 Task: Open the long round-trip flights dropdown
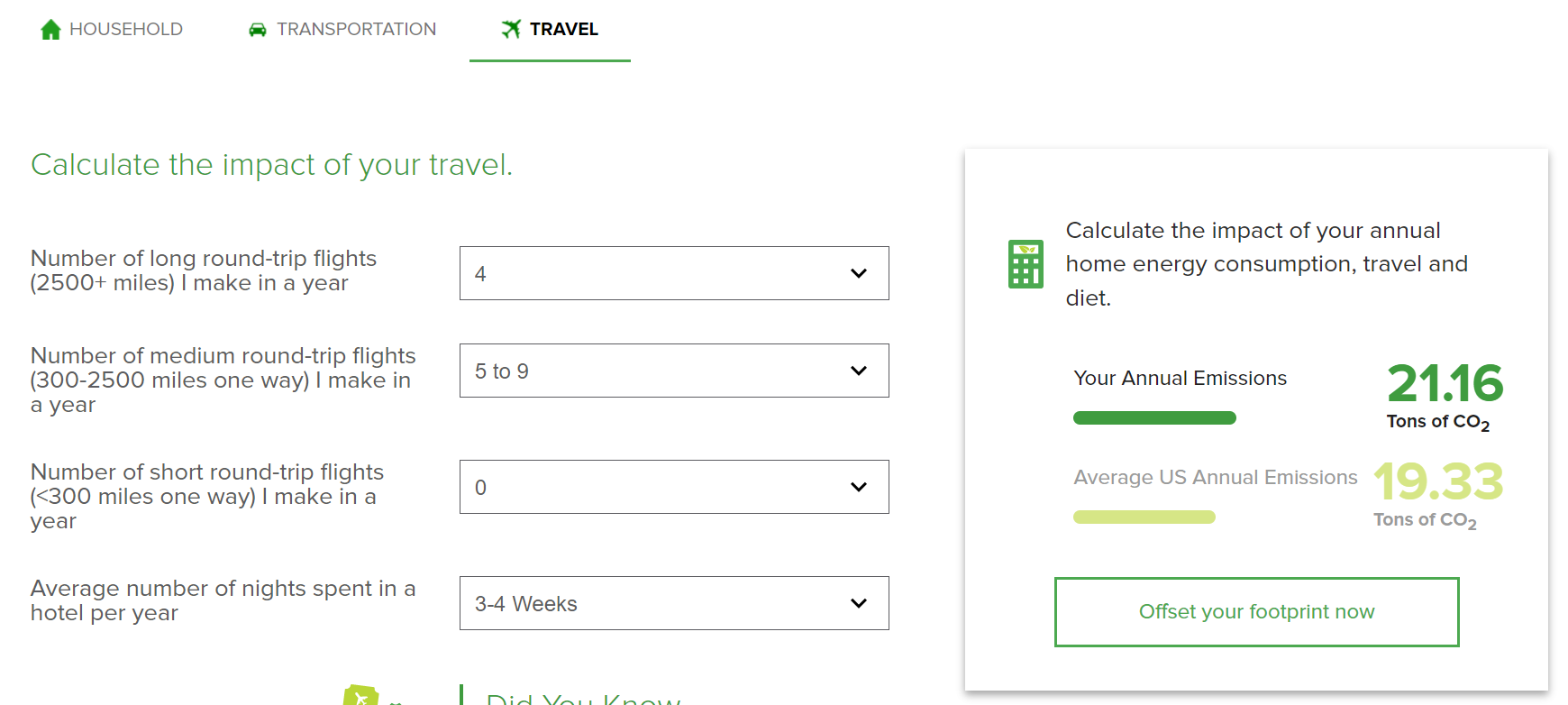click(x=673, y=273)
